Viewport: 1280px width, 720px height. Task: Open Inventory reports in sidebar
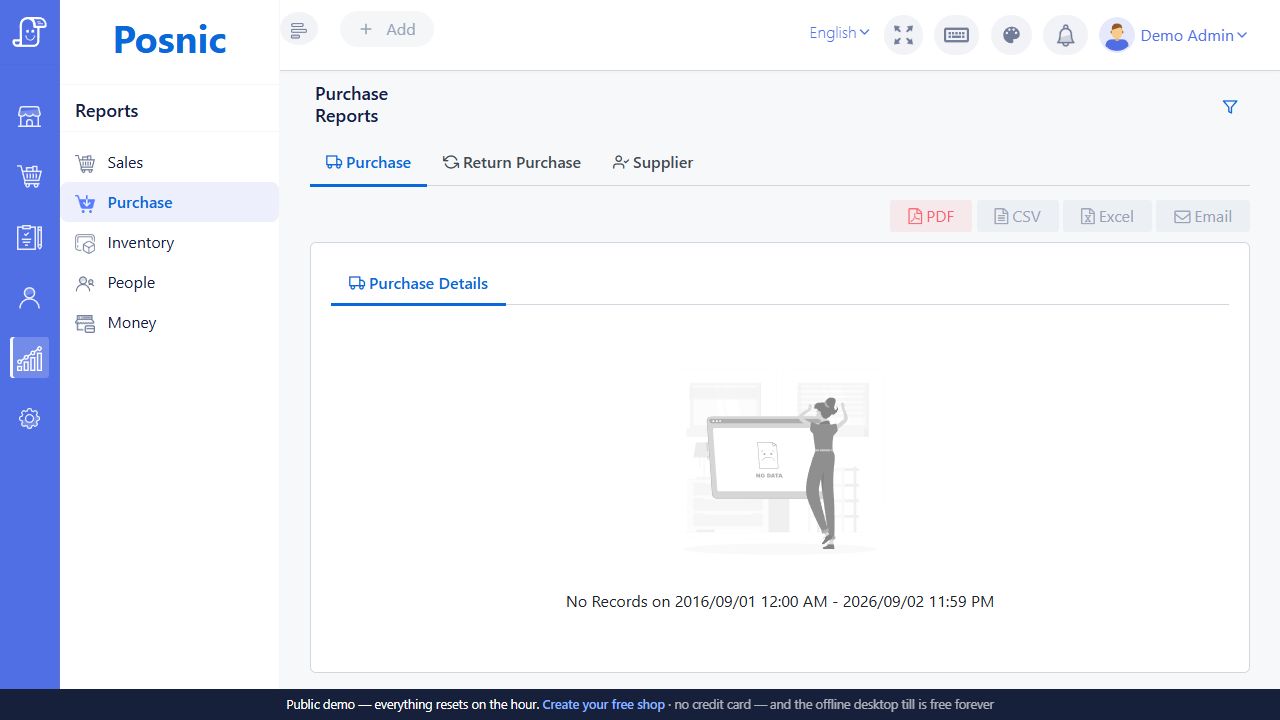click(169, 242)
